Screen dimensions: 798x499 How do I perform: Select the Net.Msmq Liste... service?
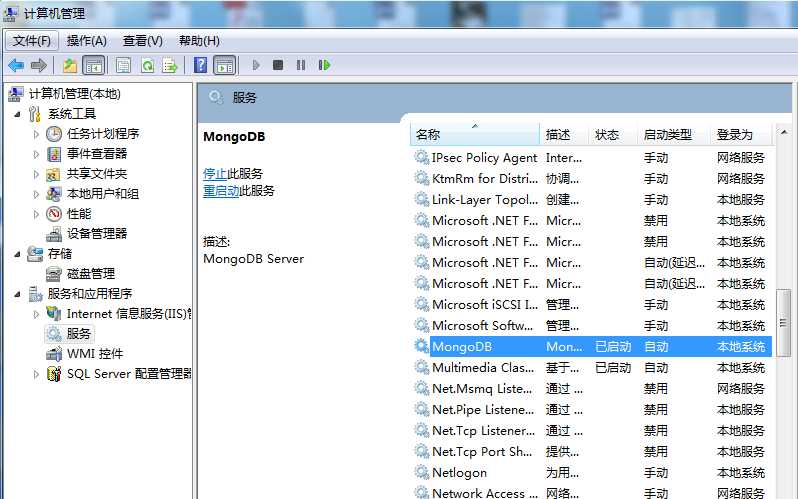(591, 389)
